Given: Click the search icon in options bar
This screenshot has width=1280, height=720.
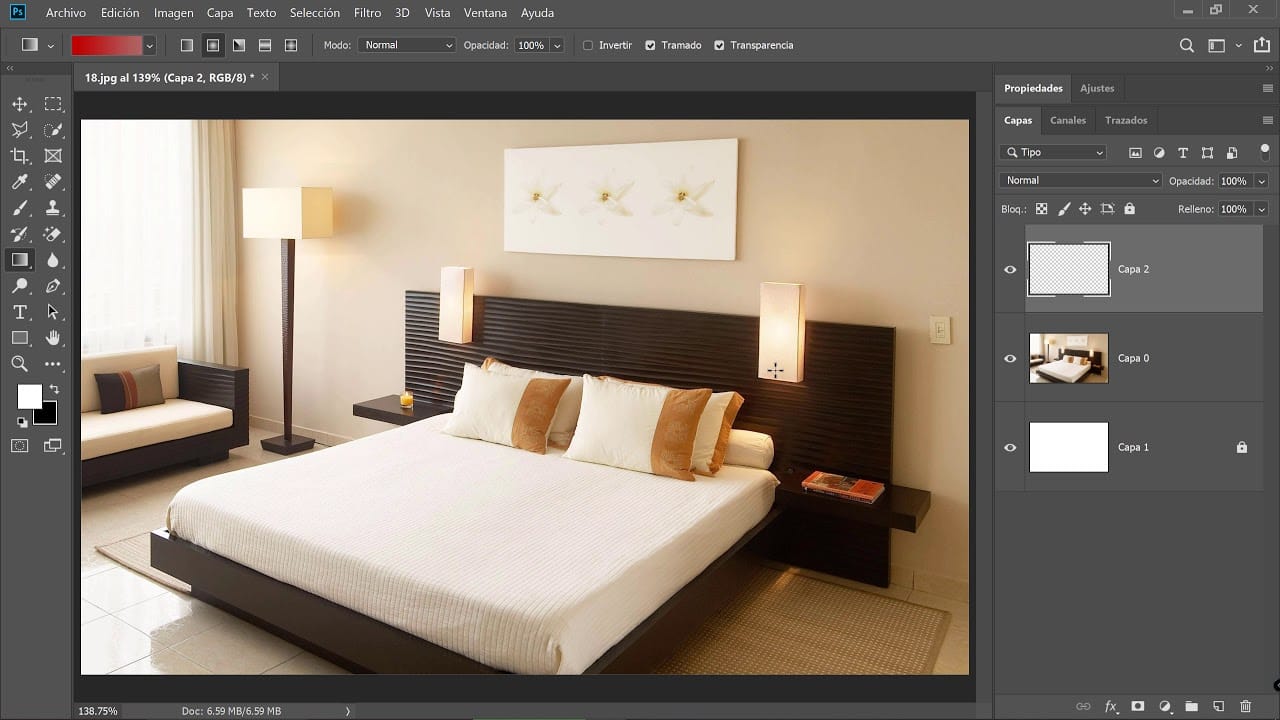Looking at the screenshot, I should pyautogui.click(x=1187, y=45).
